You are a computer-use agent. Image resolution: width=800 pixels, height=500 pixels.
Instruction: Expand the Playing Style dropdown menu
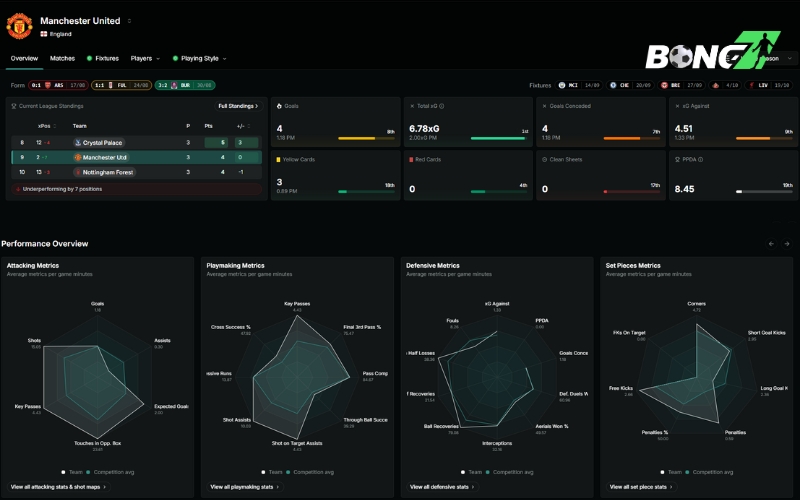pyautogui.click(x=199, y=58)
